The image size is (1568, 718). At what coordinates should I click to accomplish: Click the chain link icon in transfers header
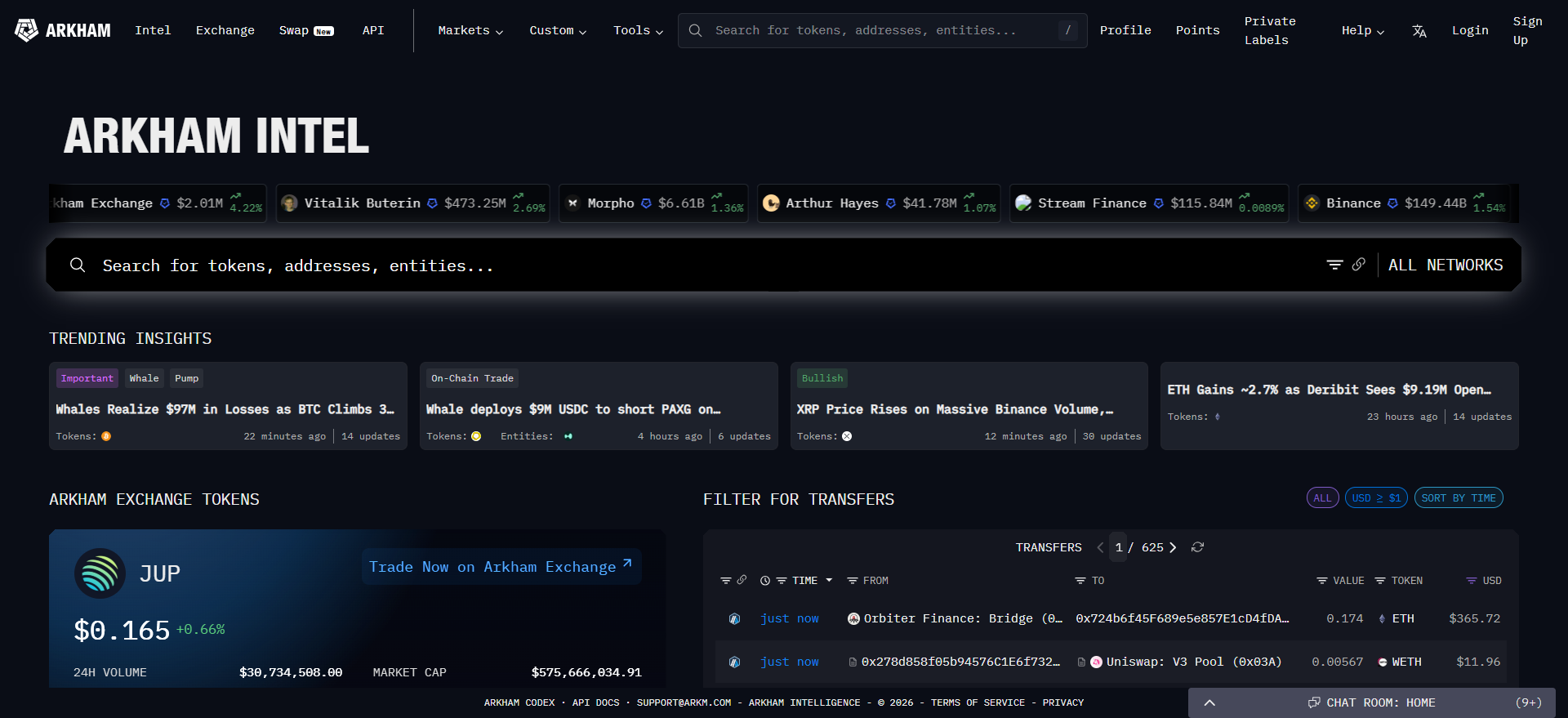(742, 580)
